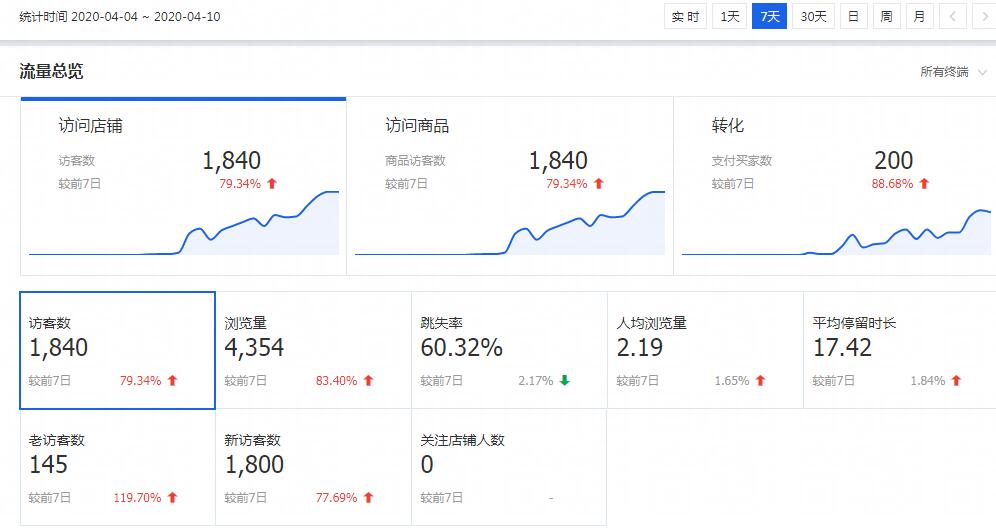Click the 支付买家数 label
Screen dimensions: 996x530
pos(742,161)
